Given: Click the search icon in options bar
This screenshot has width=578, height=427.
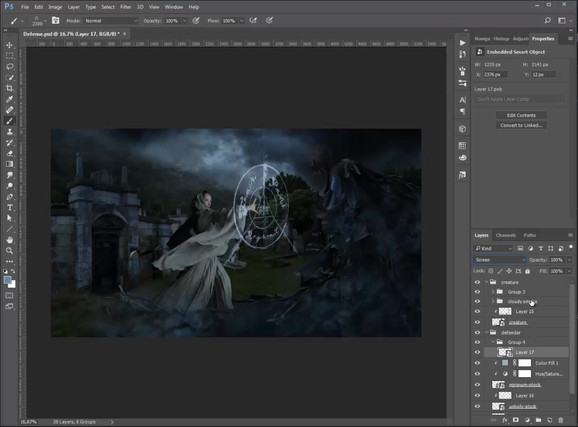Looking at the screenshot, I should click(x=548, y=21).
